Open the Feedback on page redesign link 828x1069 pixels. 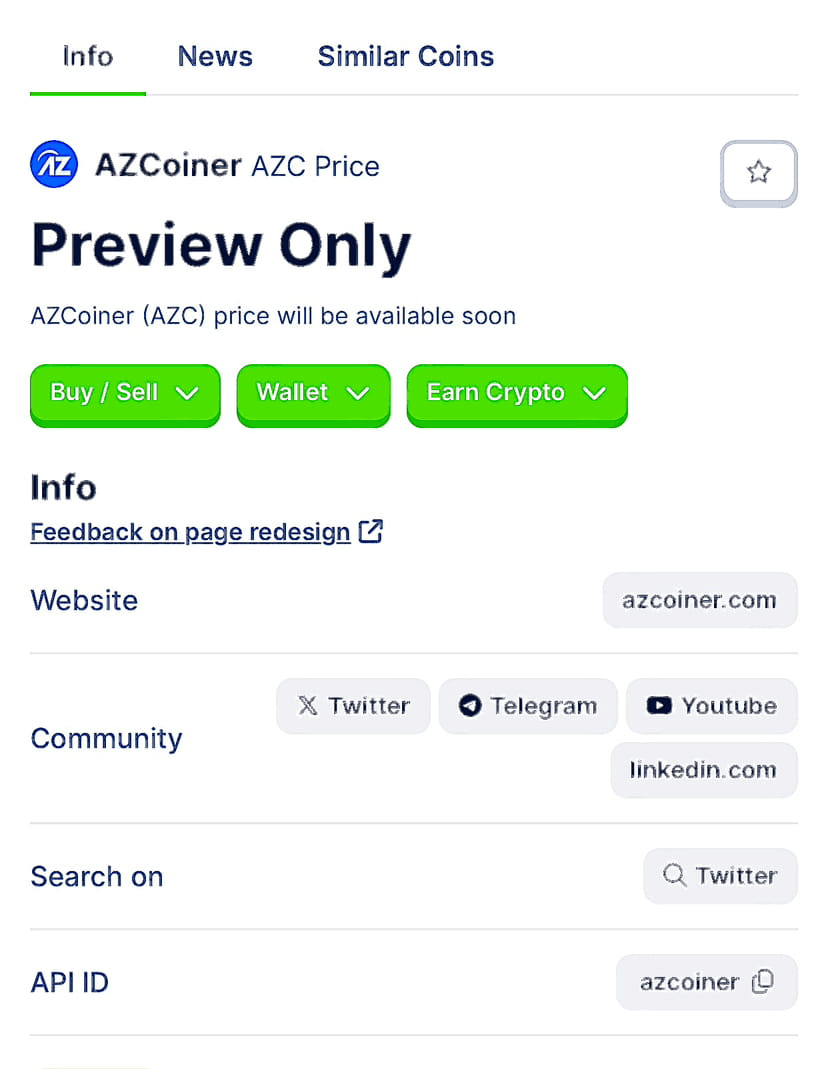tap(190, 532)
